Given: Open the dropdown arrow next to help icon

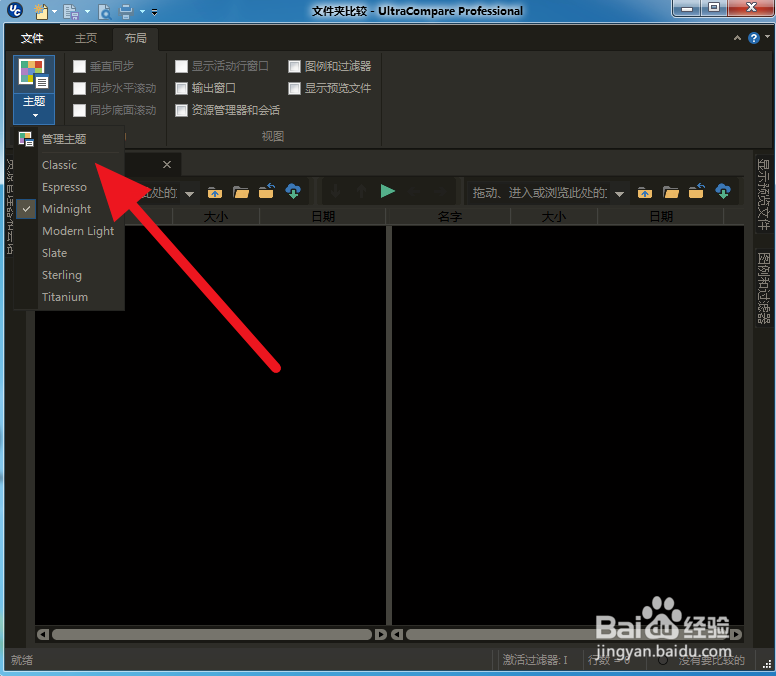Looking at the screenshot, I should coord(767,36).
